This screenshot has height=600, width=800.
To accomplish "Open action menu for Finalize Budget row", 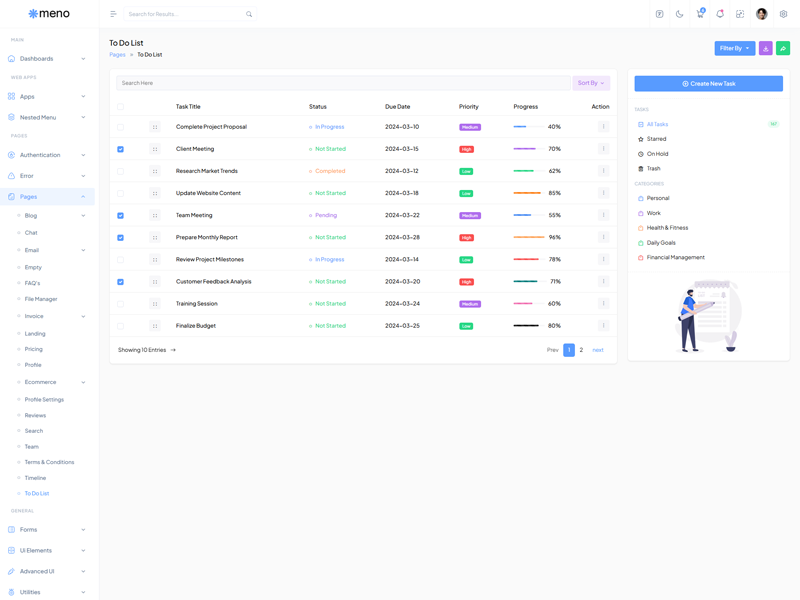I will click(603, 326).
